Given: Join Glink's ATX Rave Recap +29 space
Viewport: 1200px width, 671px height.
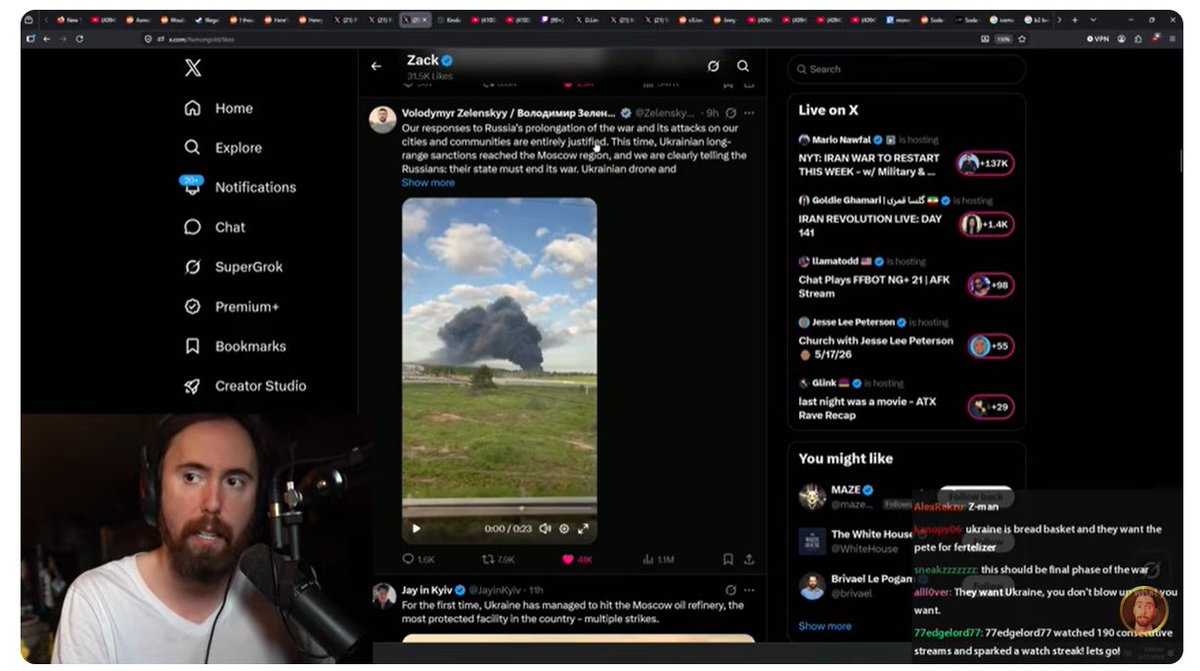Looking at the screenshot, I should [x=990, y=407].
